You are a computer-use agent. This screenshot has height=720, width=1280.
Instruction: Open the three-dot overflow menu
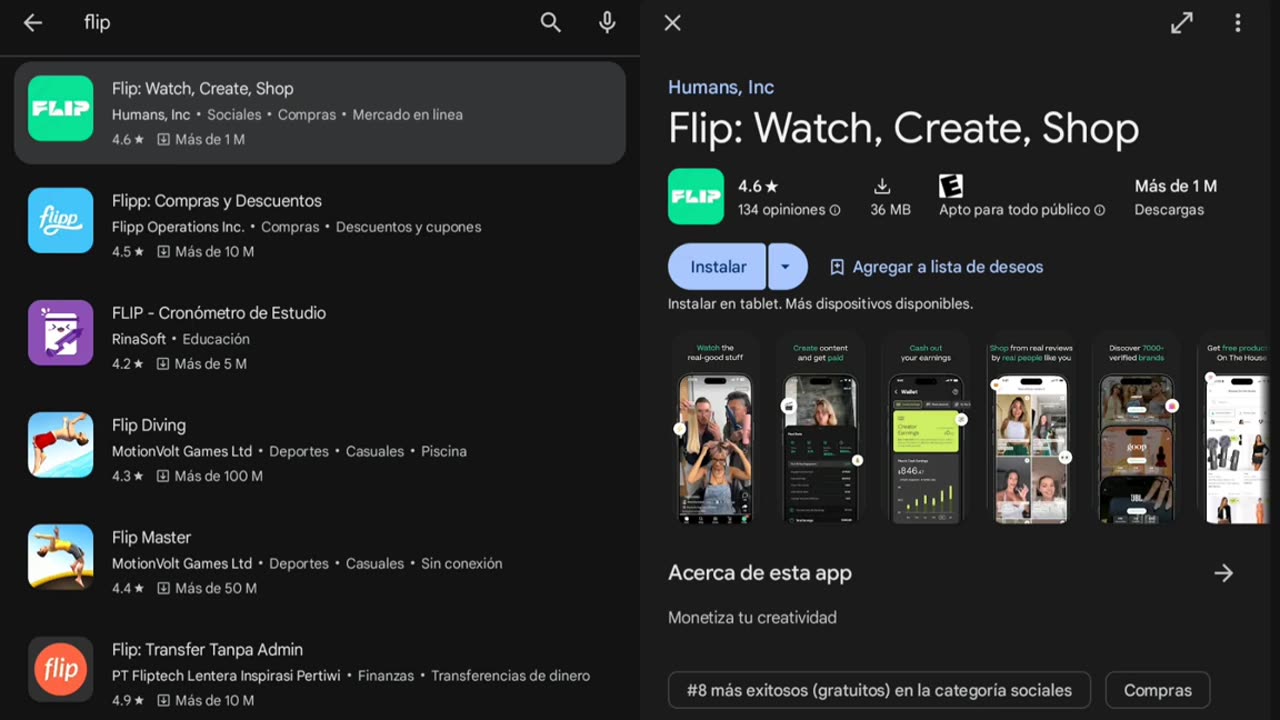point(1238,23)
